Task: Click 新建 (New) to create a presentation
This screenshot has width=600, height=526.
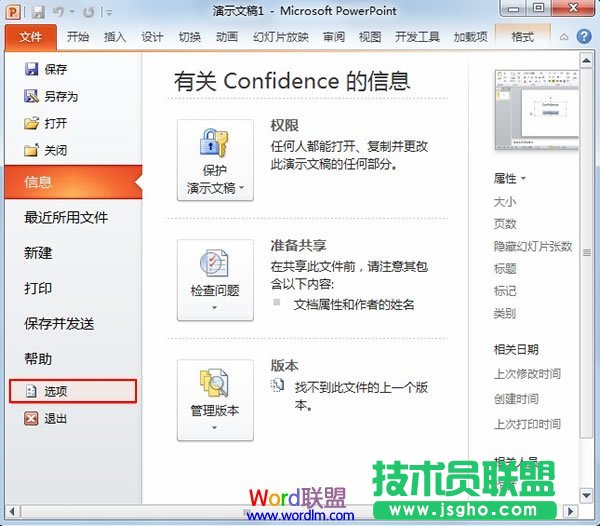Action: pyautogui.click(x=38, y=253)
